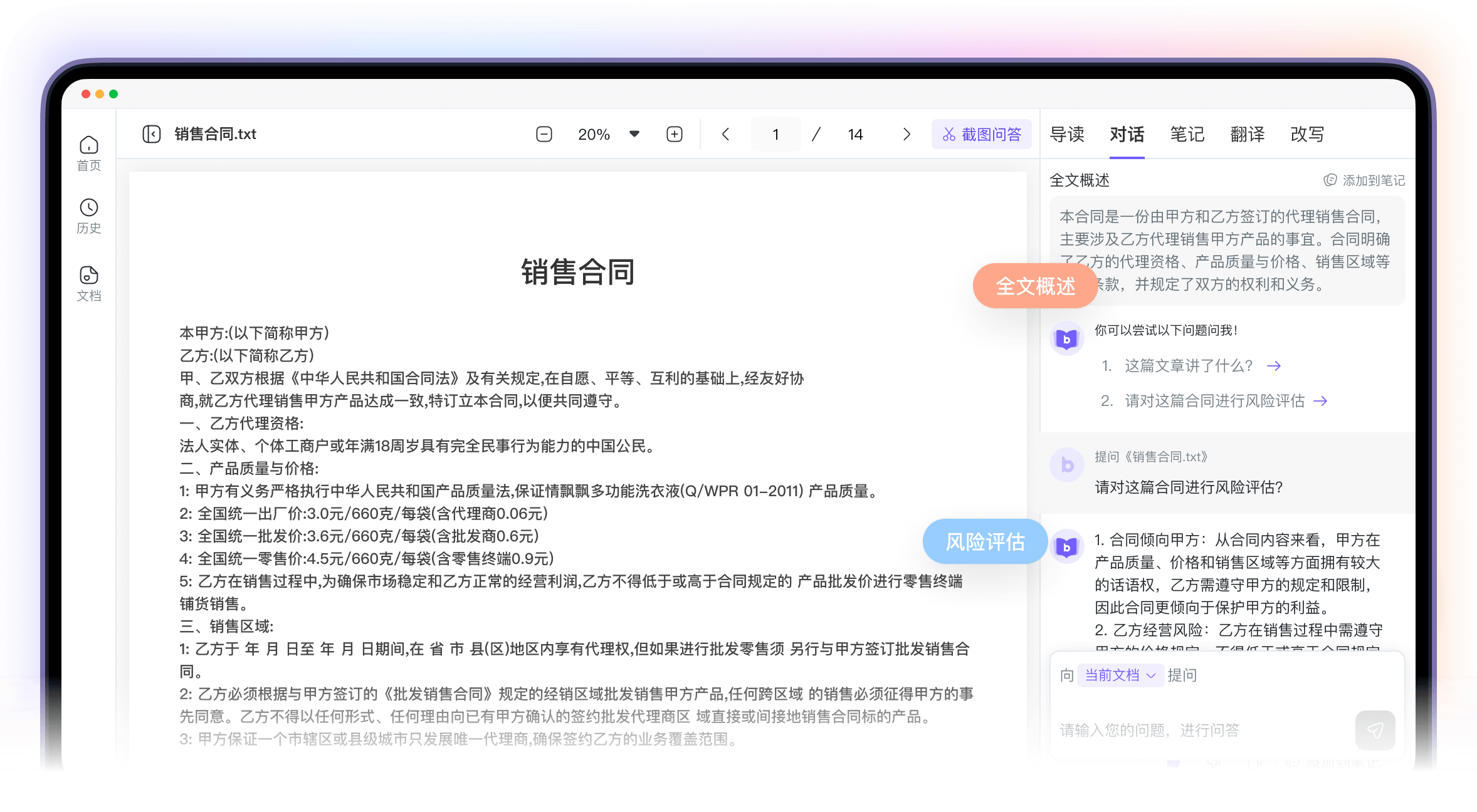The image size is (1477, 812).
Task: Zoom in the document with plus icon
Action: point(674,133)
